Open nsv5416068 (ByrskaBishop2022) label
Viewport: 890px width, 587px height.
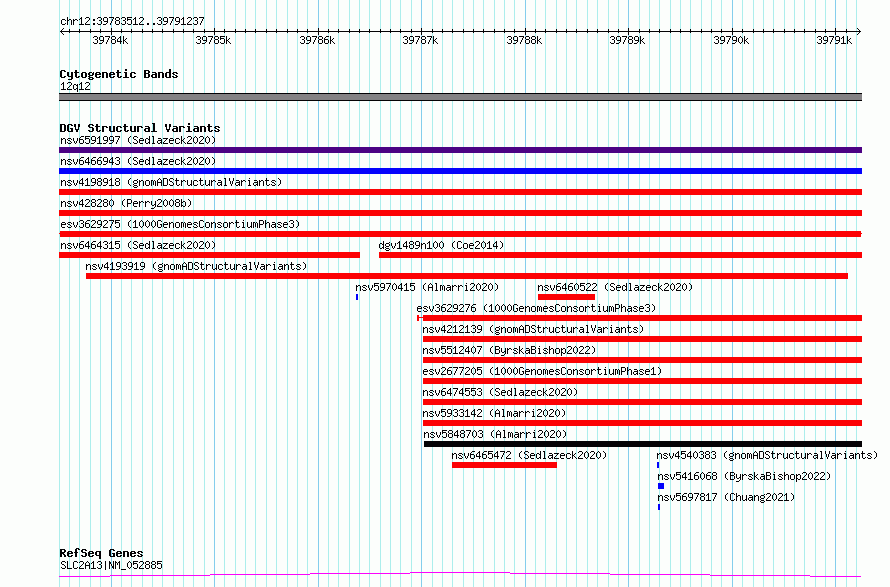tap(744, 476)
